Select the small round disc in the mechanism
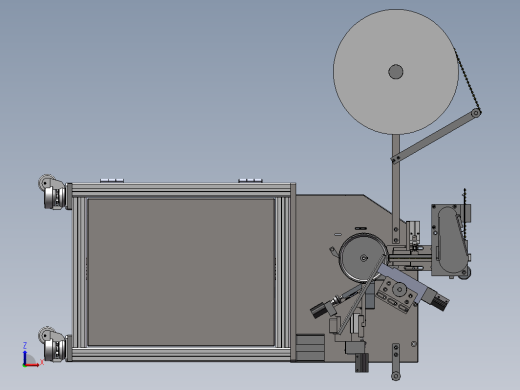Image resolution: width=520 pixels, height=390 pixels. (x=363, y=258)
